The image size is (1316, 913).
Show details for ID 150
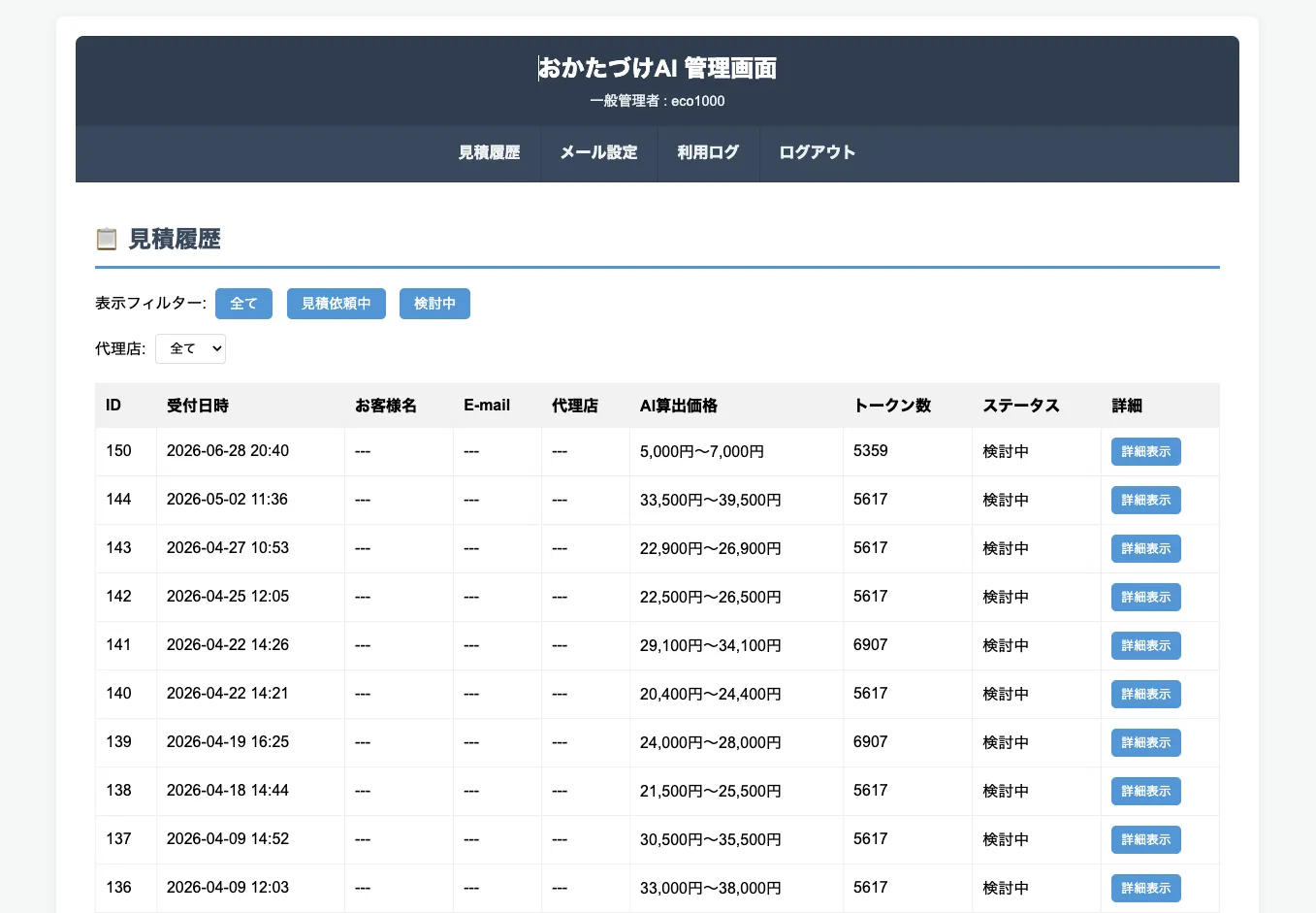pyautogui.click(x=1145, y=451)
